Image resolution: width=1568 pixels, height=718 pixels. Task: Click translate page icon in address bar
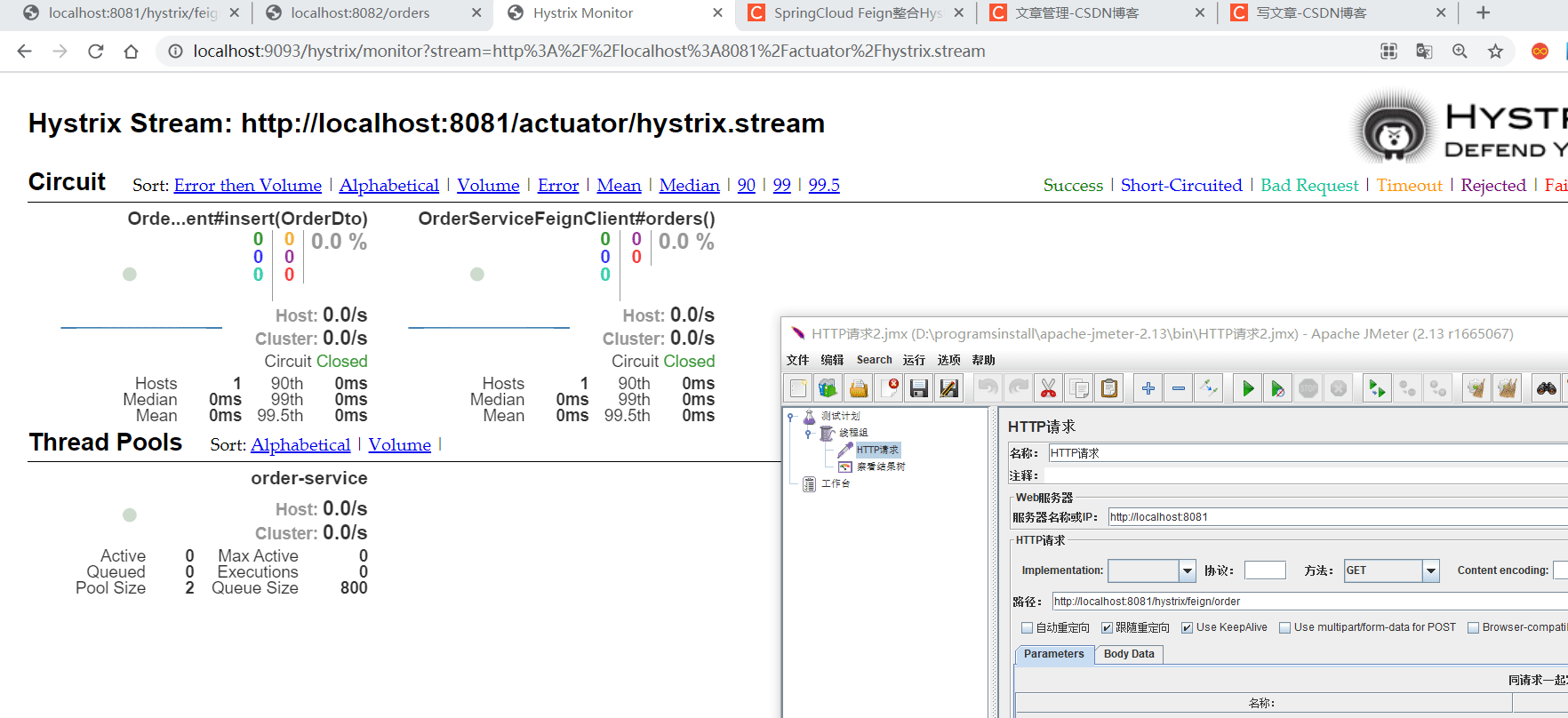click(x=1424, y=52)
